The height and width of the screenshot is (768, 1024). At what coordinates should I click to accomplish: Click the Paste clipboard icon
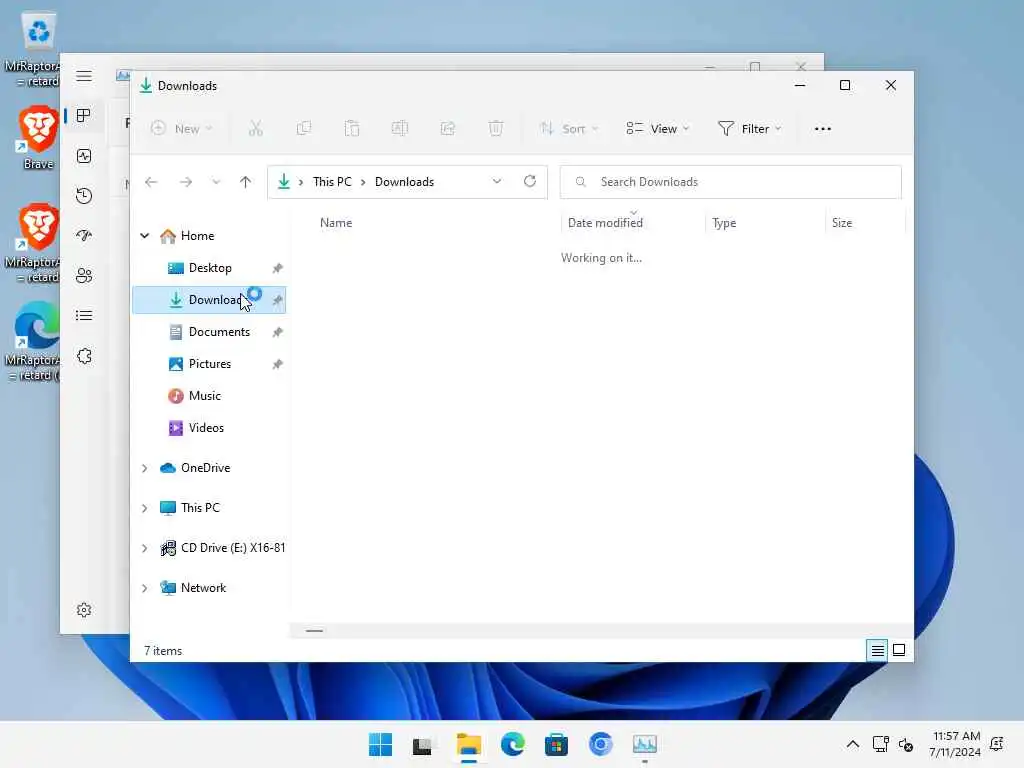352,129
